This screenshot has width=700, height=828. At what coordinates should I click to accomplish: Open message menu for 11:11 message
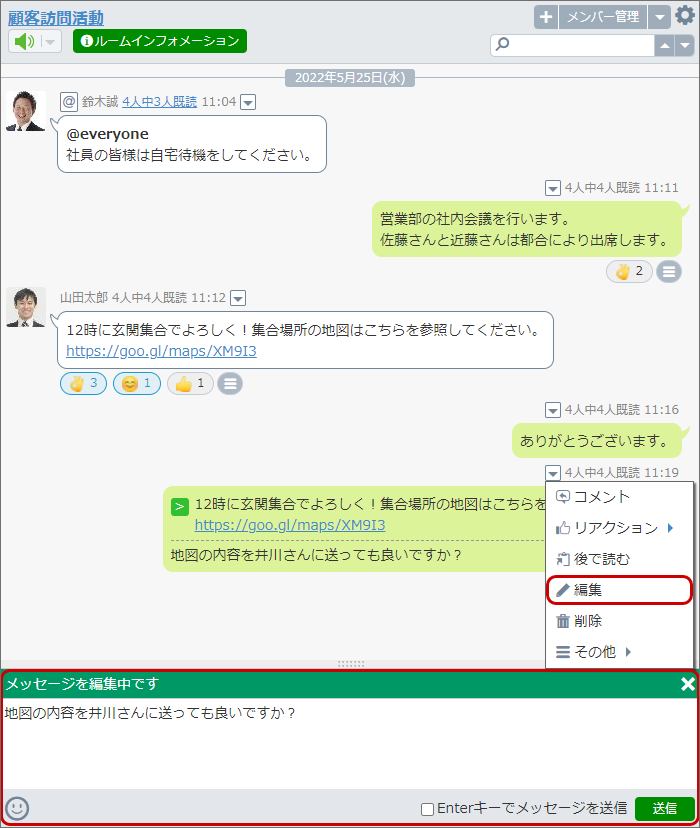pos(553,188)
